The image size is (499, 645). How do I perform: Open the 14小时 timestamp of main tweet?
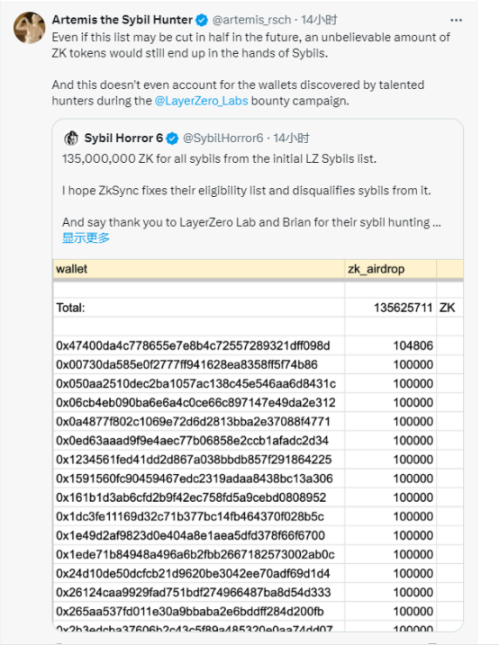click(319, 20)
